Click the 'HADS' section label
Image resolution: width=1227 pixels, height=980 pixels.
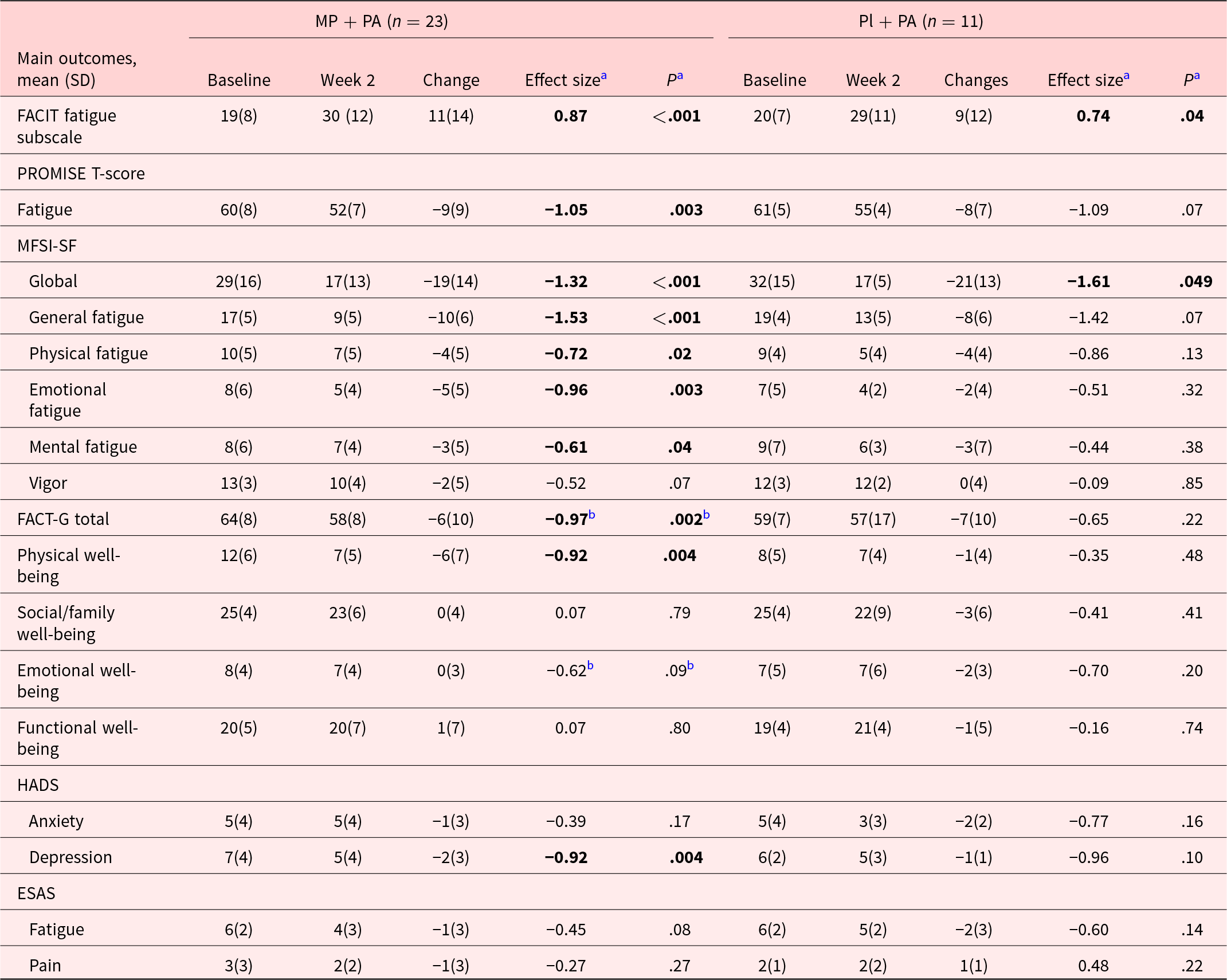(x=38, y=785)
